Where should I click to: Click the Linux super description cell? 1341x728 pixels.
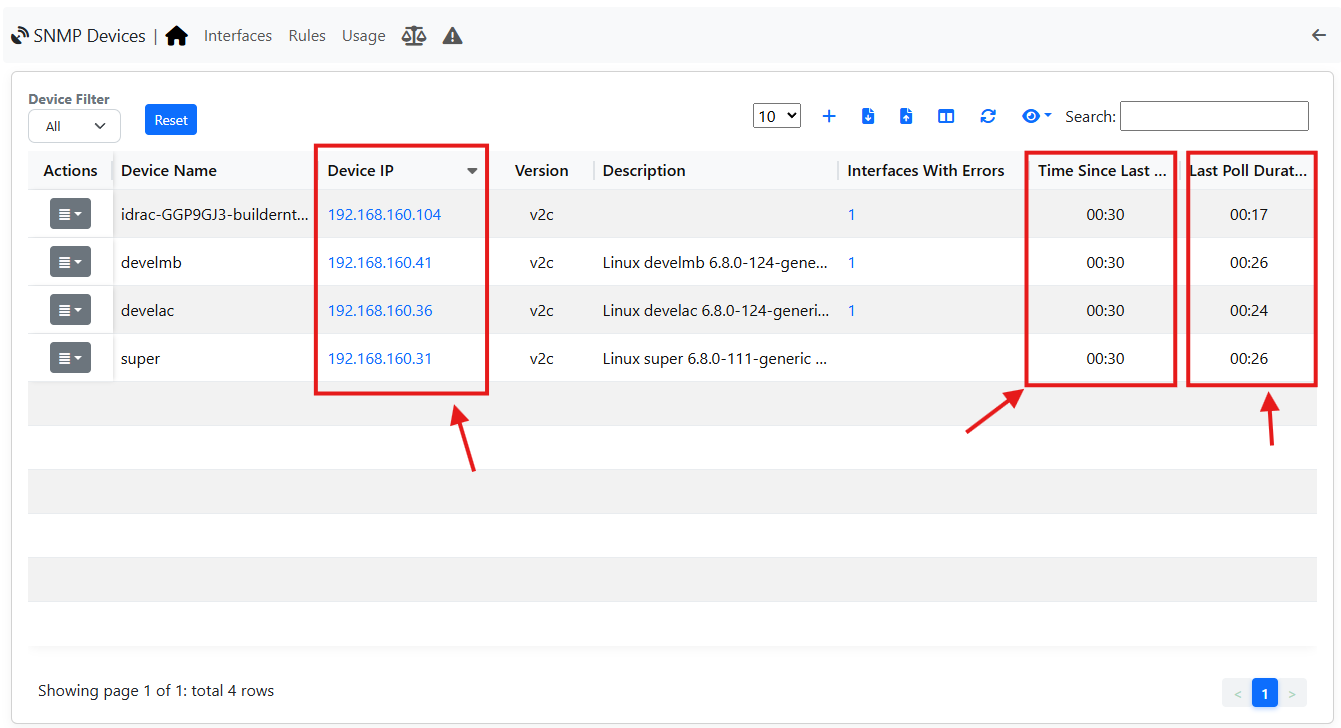point(714,358)
